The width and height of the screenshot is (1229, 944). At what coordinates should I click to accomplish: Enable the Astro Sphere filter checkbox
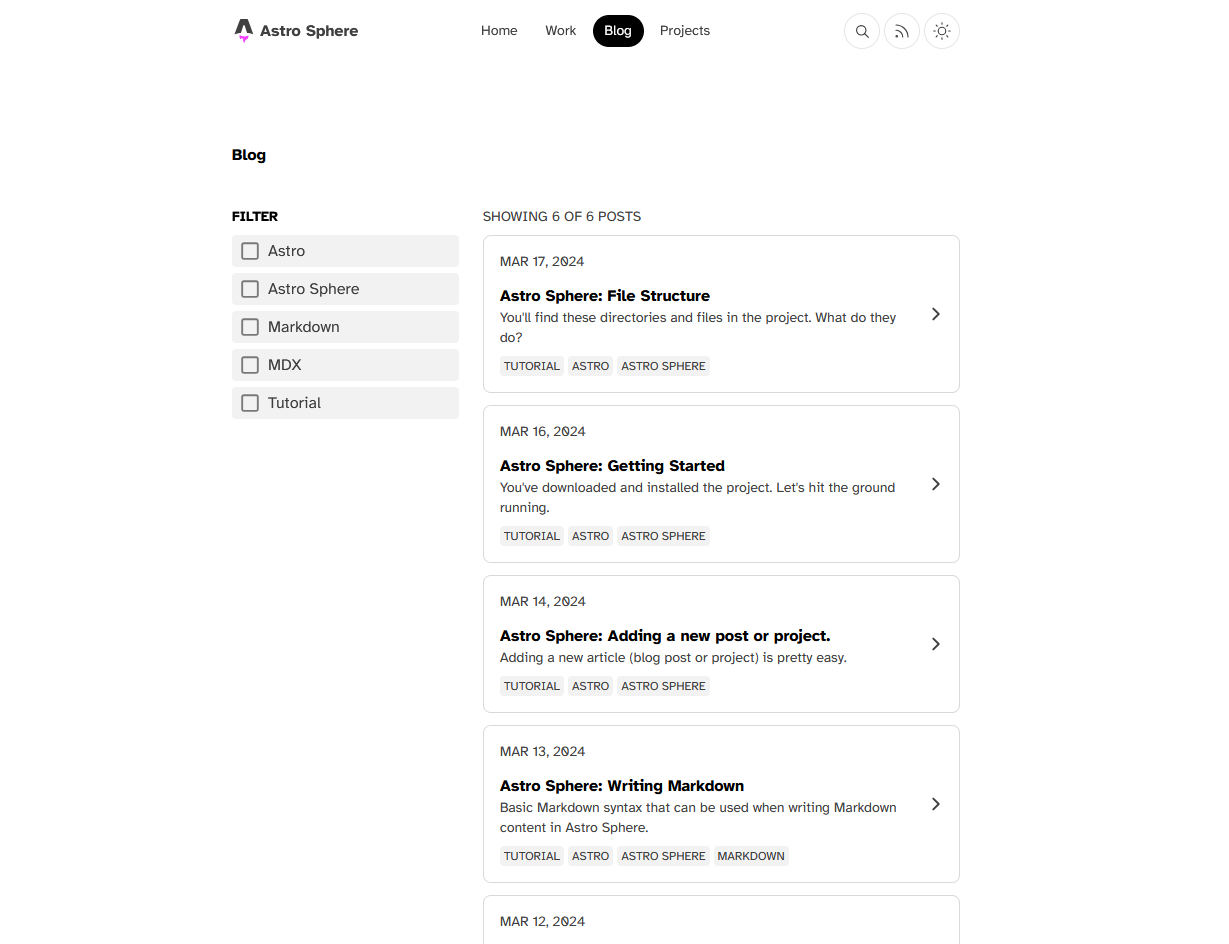point(250,289)
